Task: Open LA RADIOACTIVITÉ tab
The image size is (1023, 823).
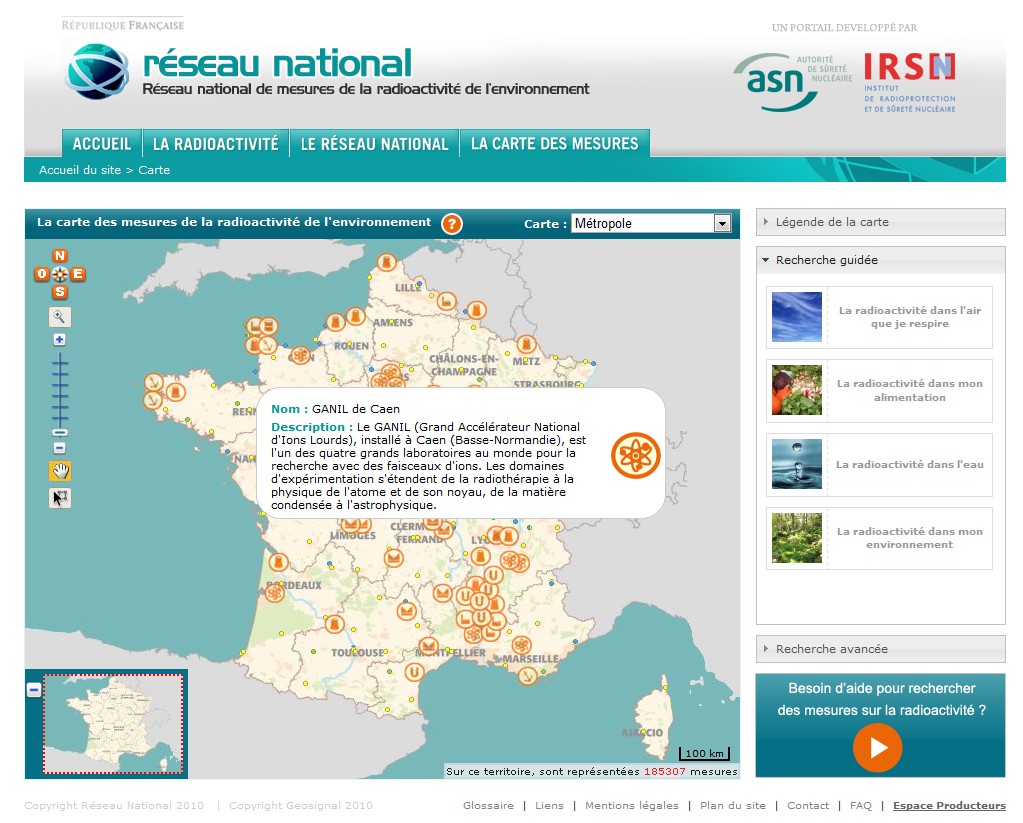Action: [x=216, y=144]
